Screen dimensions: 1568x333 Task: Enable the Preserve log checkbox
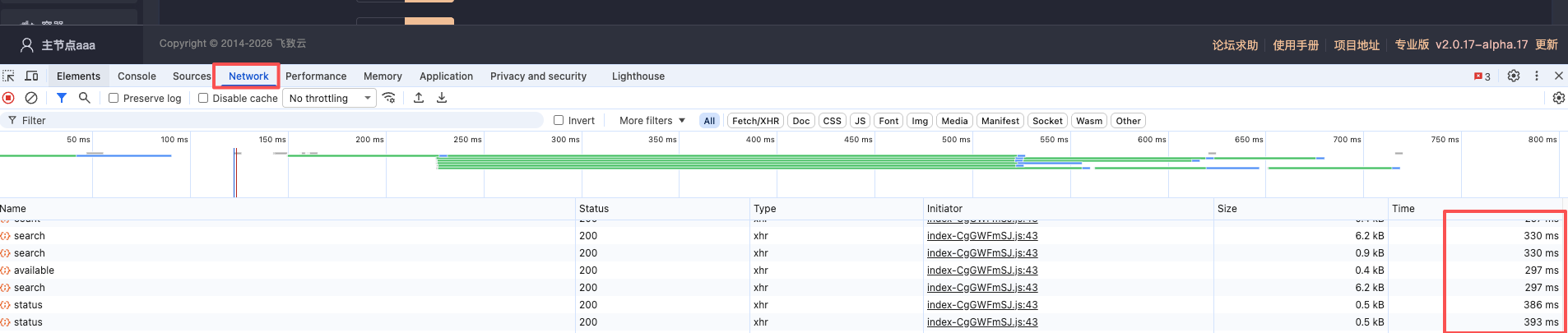[114, 98]
